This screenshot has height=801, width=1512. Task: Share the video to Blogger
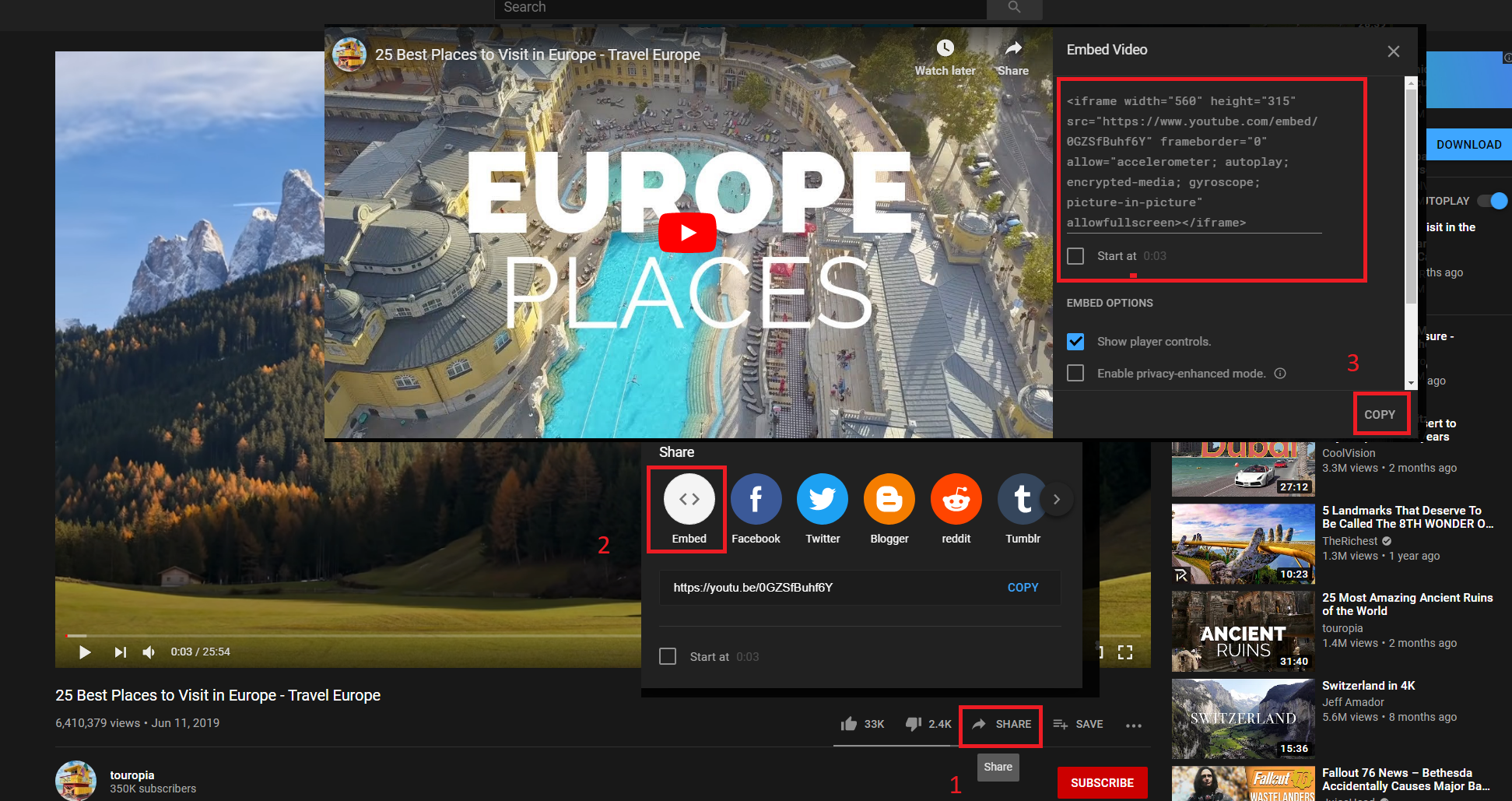click(889, 499)
